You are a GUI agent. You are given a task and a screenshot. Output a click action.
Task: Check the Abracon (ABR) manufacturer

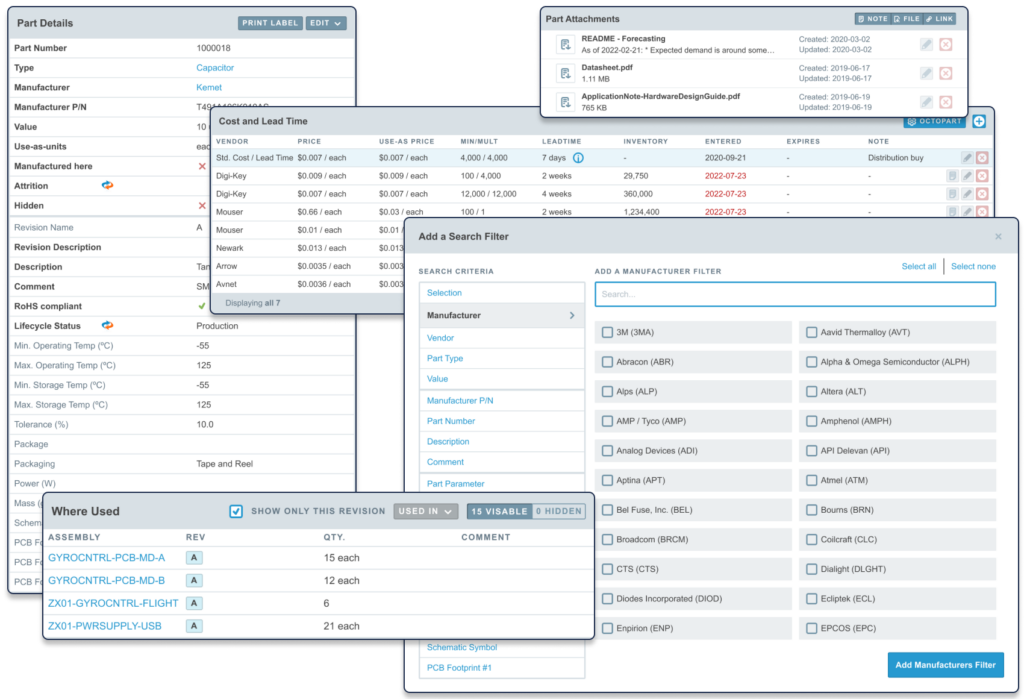click(607, 362)
